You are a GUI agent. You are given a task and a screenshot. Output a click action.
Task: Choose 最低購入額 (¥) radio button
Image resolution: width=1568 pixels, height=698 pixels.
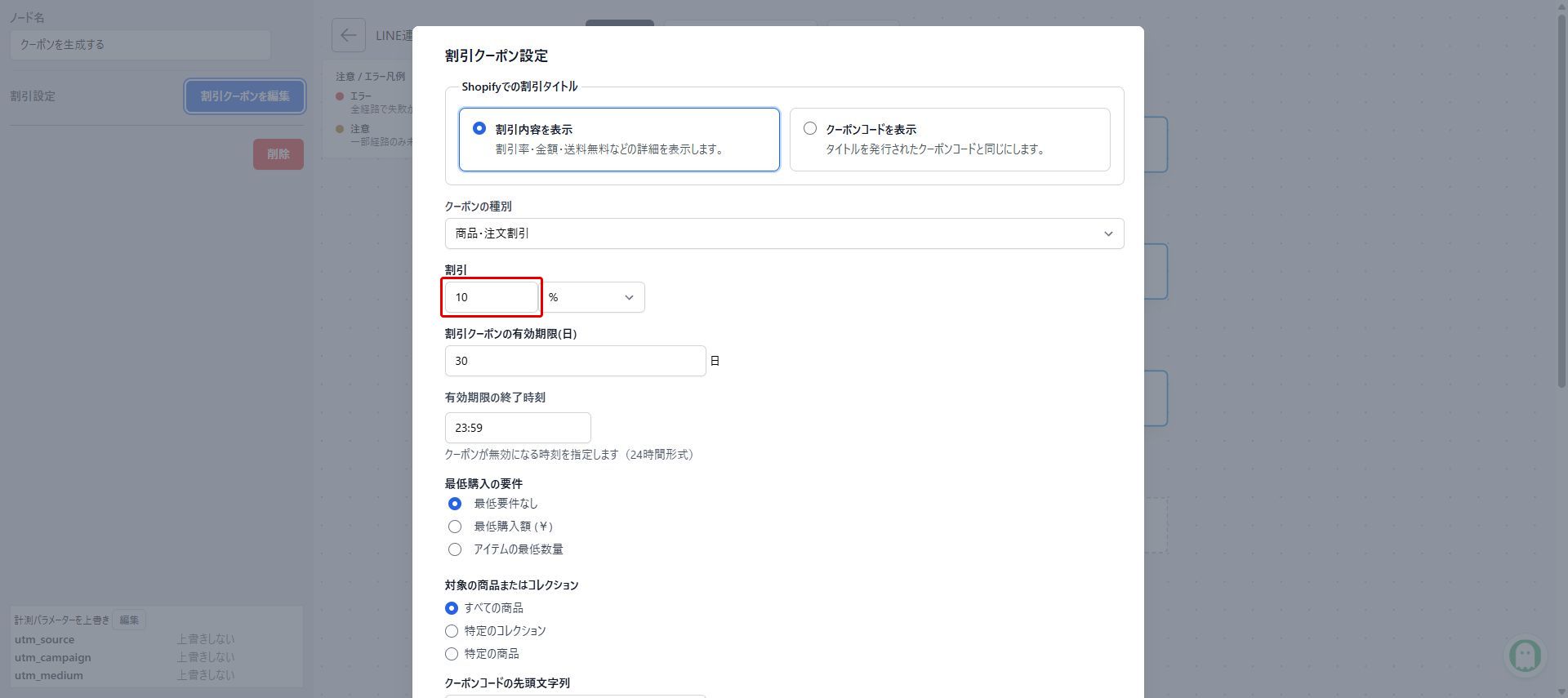click(x=455, y=527)
